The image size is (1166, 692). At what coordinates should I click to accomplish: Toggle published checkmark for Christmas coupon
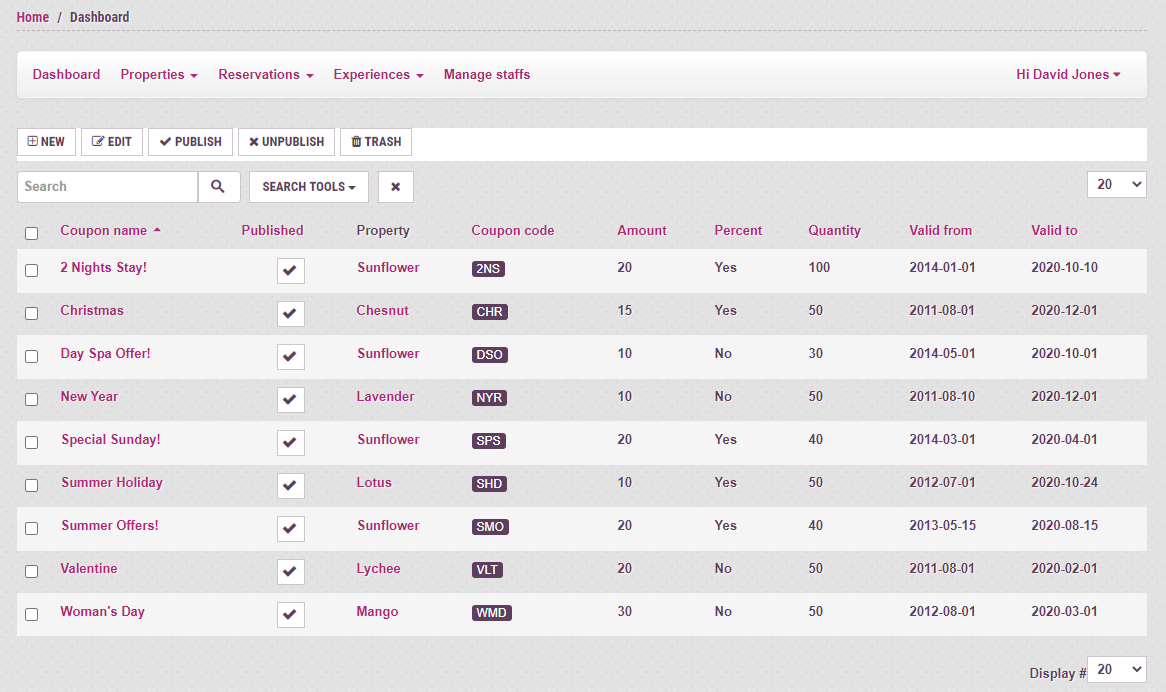(x=290, y=314)
